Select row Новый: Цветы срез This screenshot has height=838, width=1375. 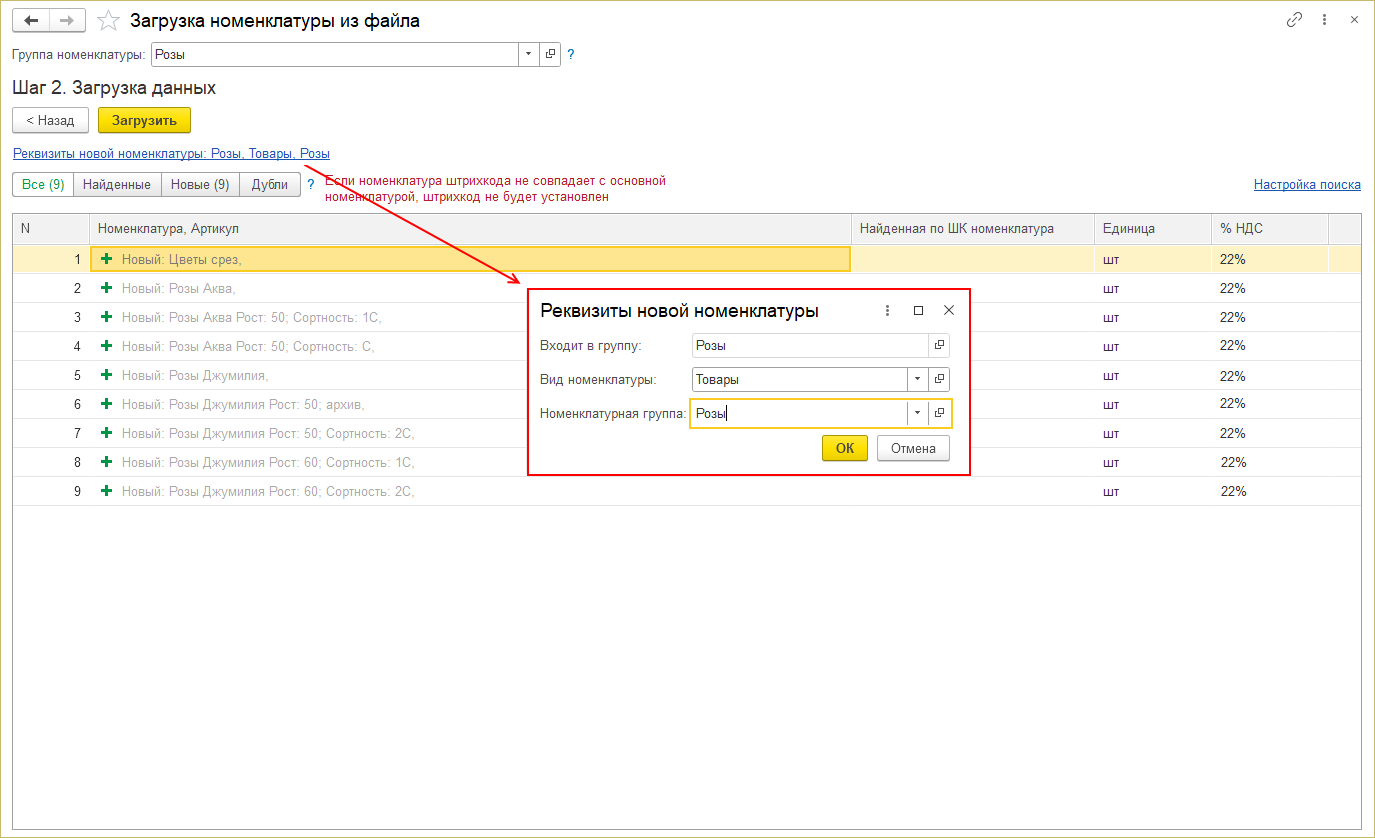click(686, 259)
